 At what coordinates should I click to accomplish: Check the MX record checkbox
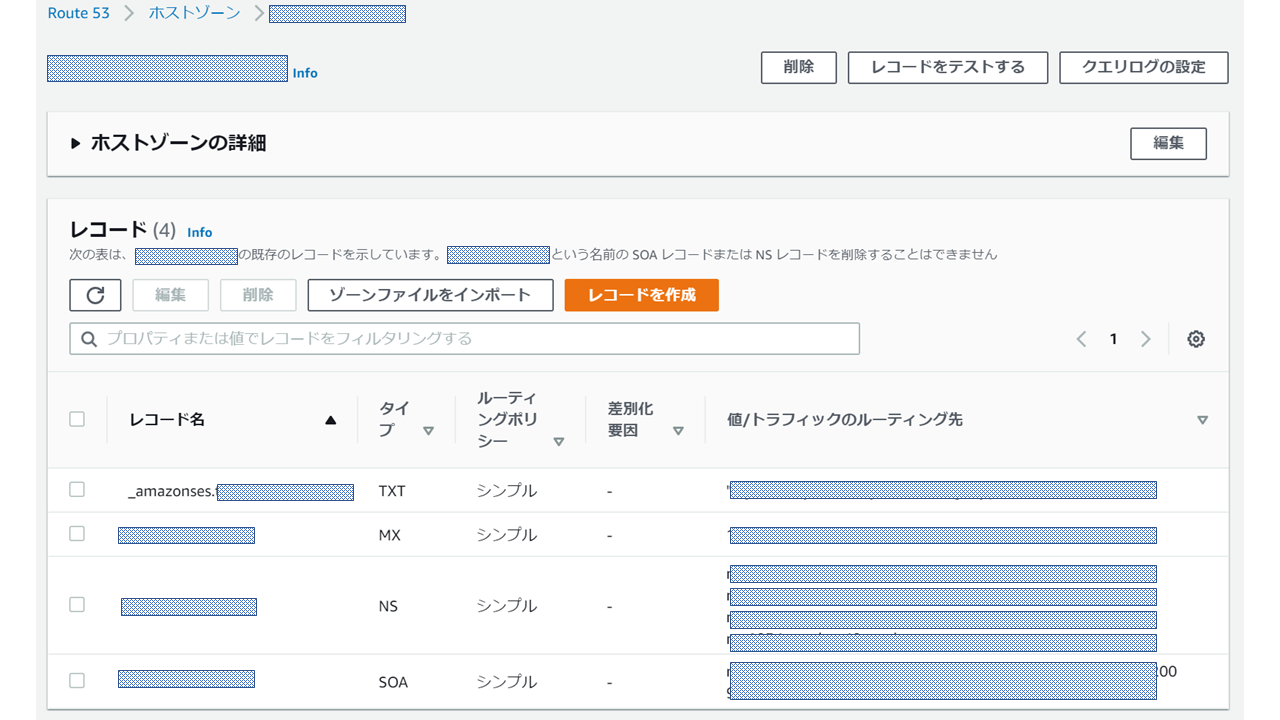[77, 534]
